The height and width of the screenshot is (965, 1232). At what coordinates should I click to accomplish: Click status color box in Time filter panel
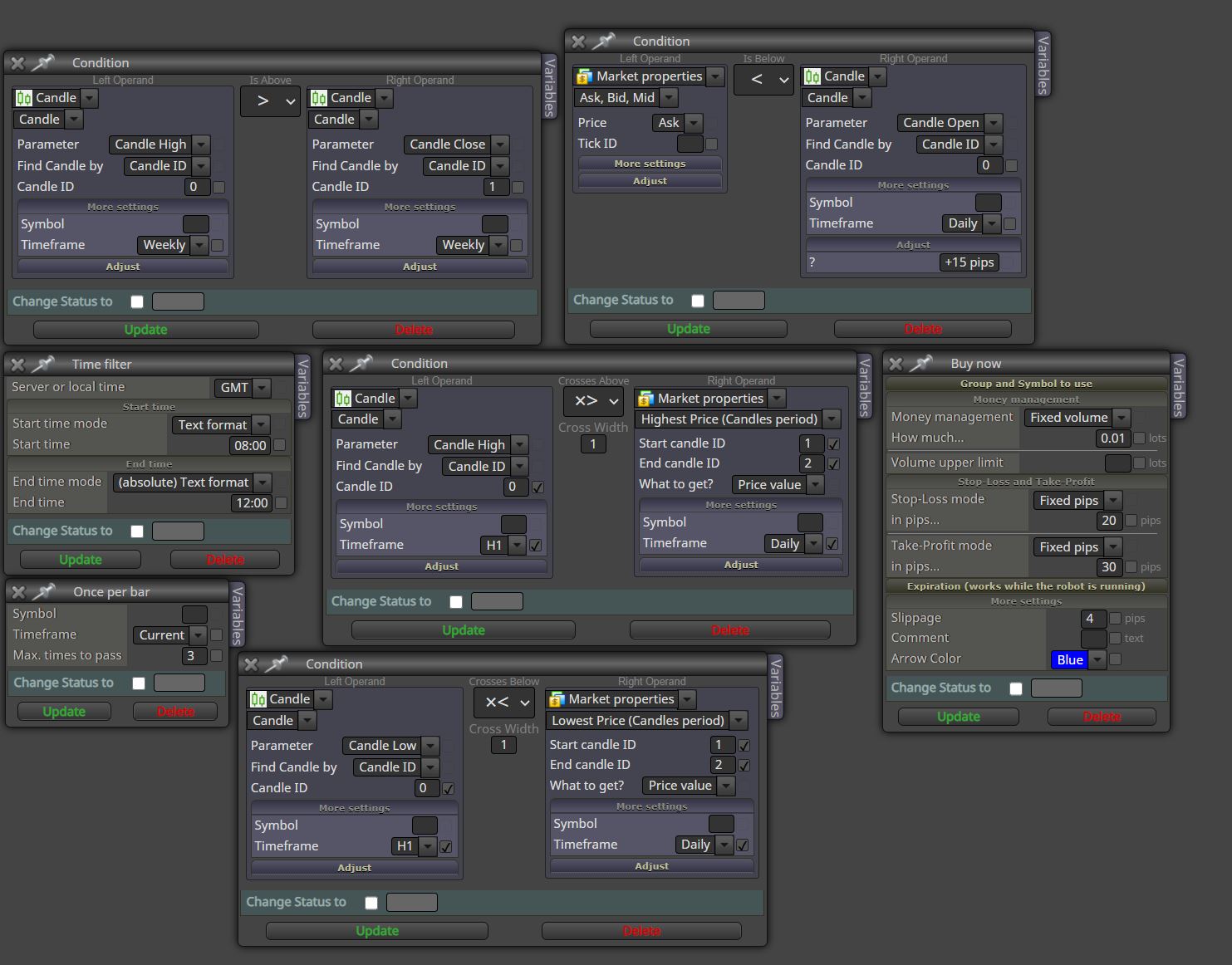(178, 531)
